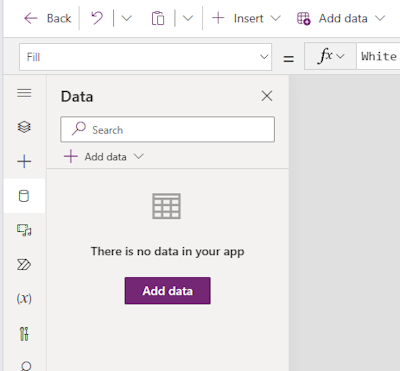Expand the paste options chevron

click(188, 18)
